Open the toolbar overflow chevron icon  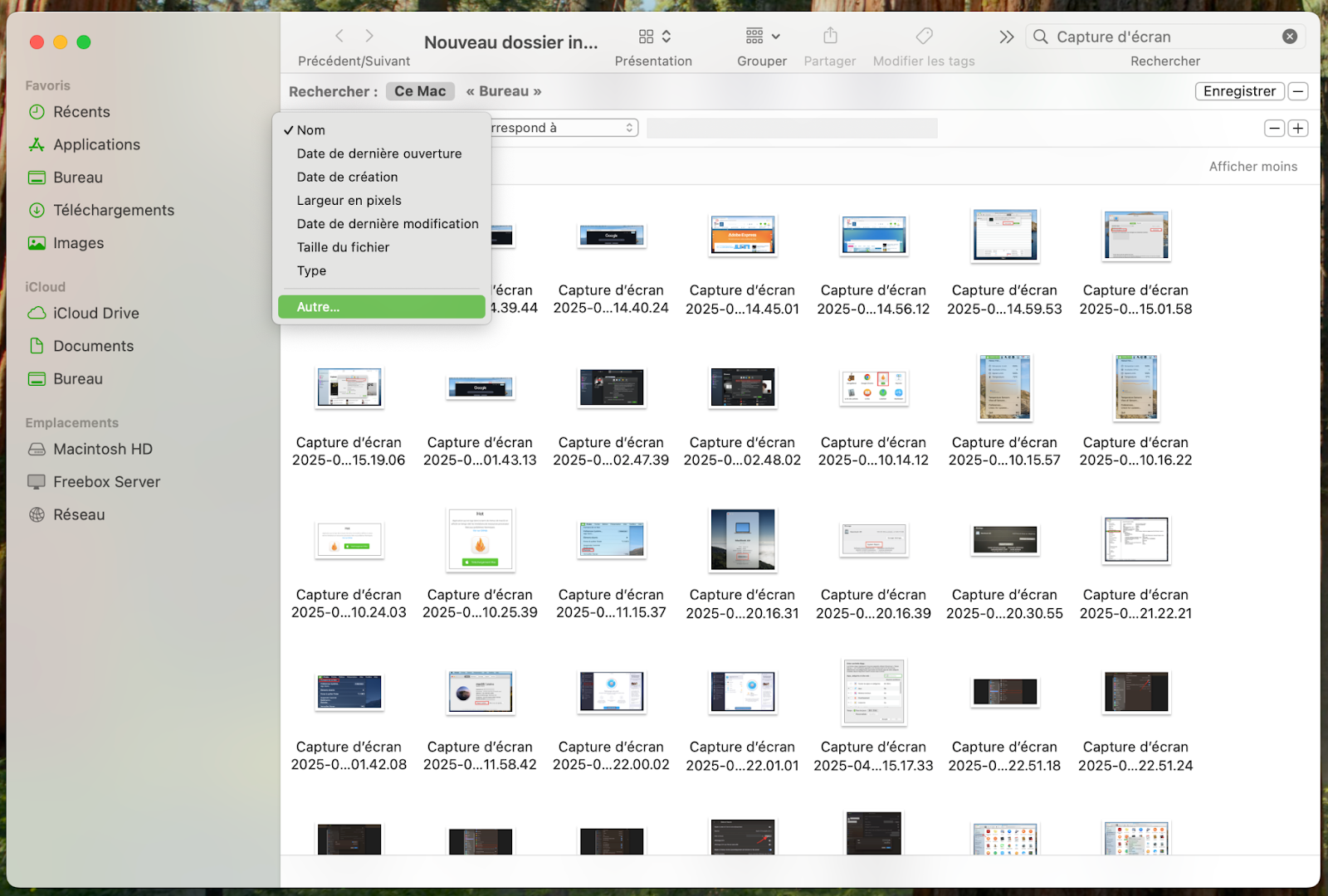(x=1006, y=37)
